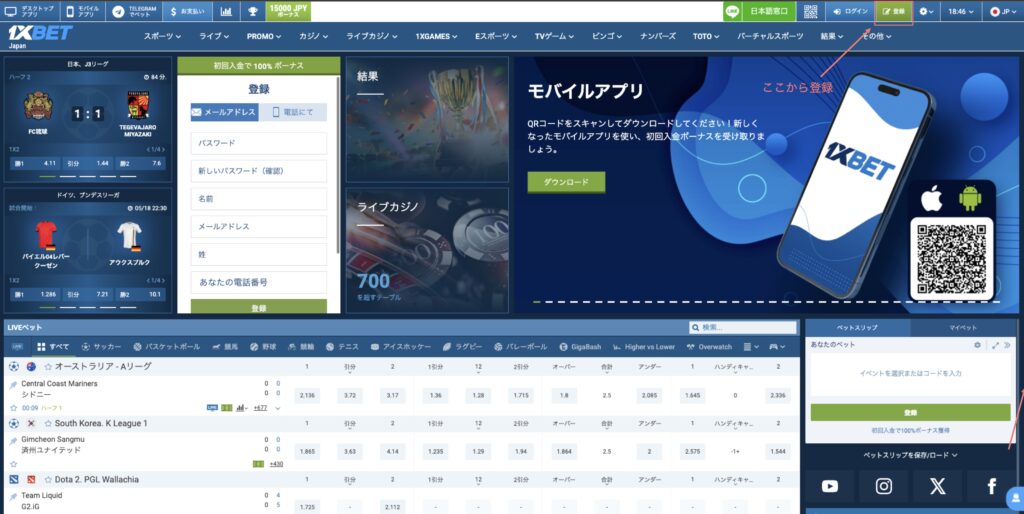
Task: Click the LIVE bets 検索 search field
Action: (743, 327)
